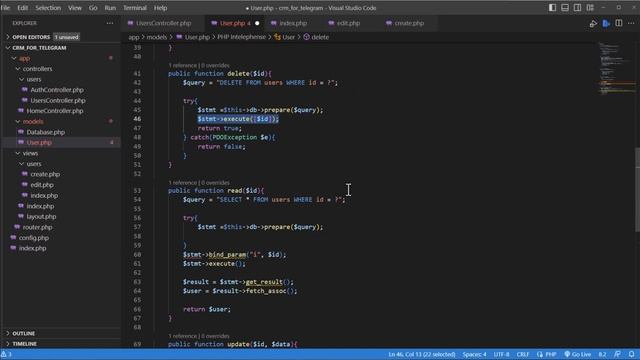Viewport: 640px width, 360px height.
Task: Switch to the index.php editor tab
Action: point(293,23)
